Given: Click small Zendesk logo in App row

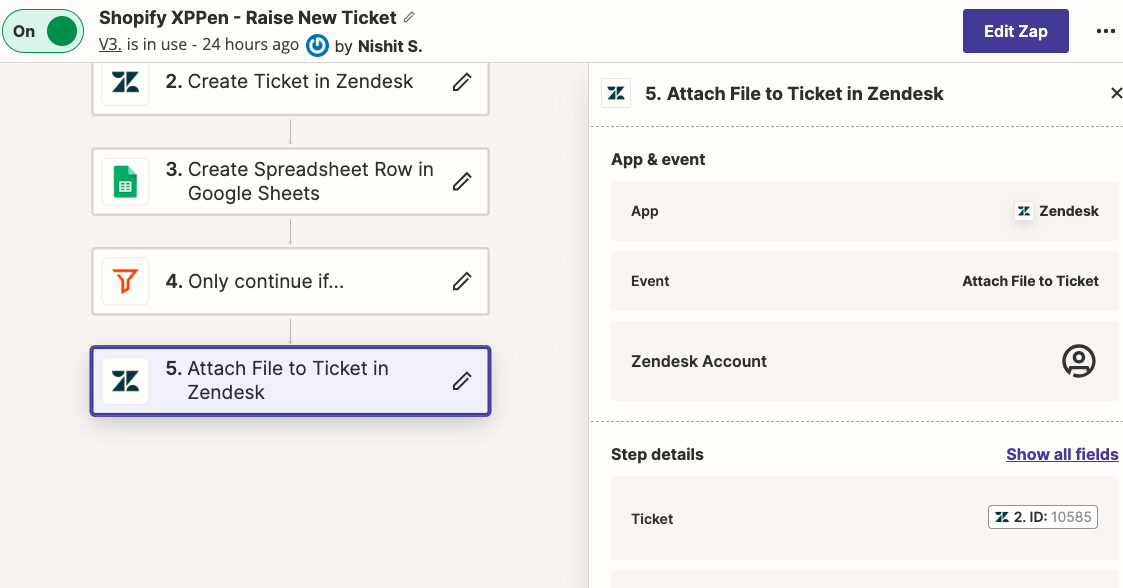Looking at the screenshot, I should (x=1024, y=211).
